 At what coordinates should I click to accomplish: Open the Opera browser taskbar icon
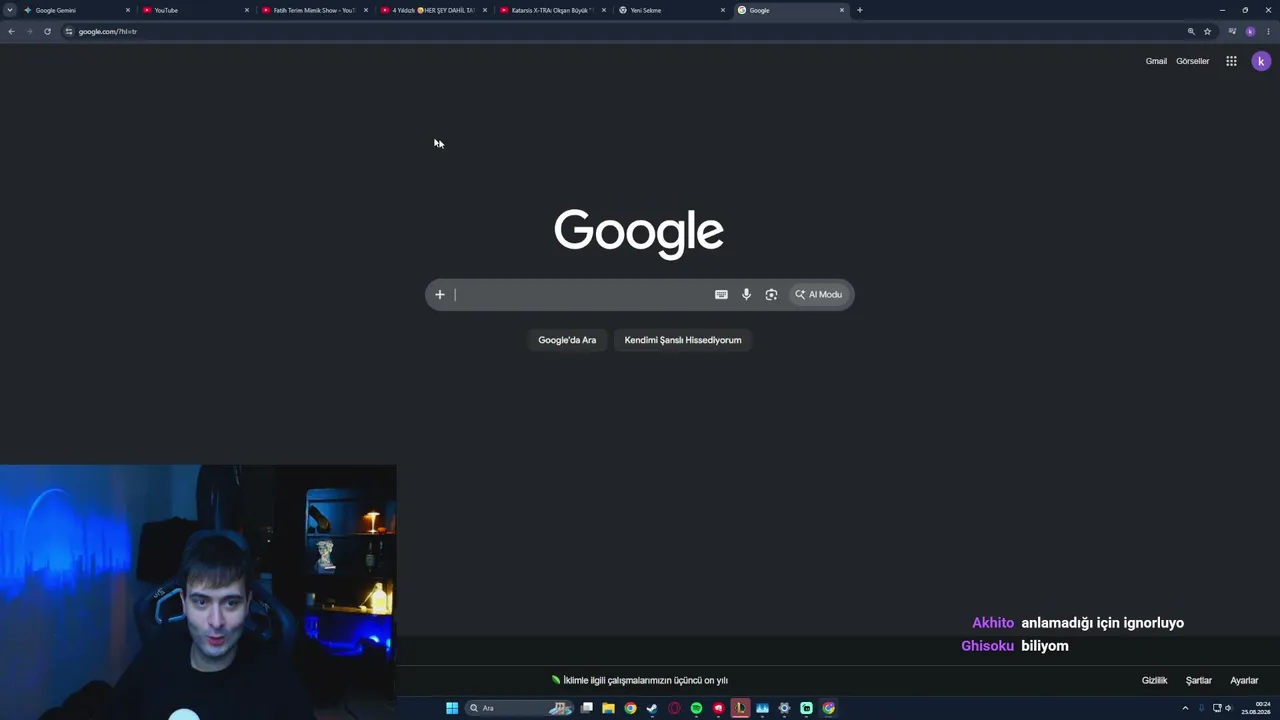[x=674, y=708]
